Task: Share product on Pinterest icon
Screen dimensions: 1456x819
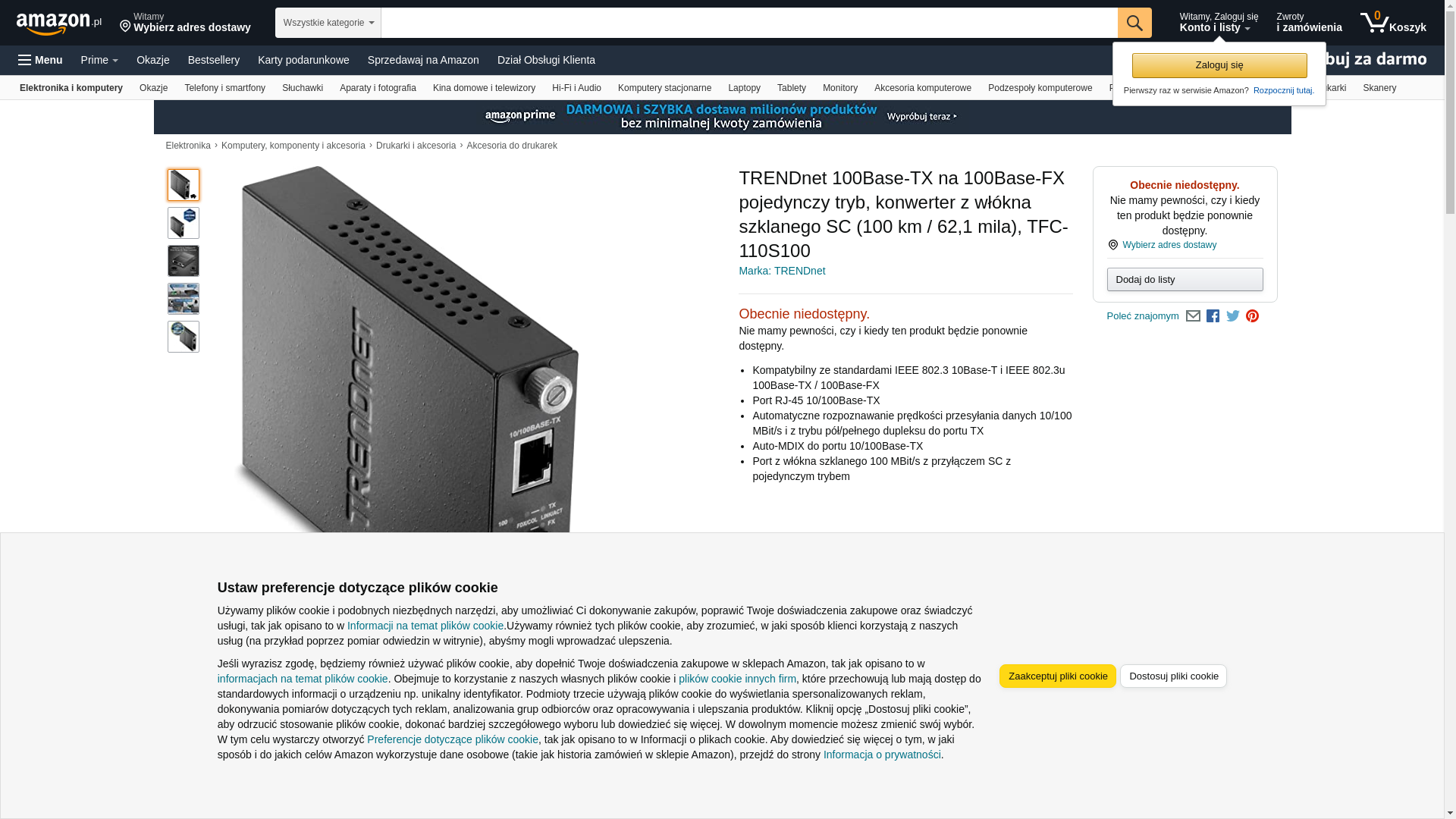Action: (1252, 316)
